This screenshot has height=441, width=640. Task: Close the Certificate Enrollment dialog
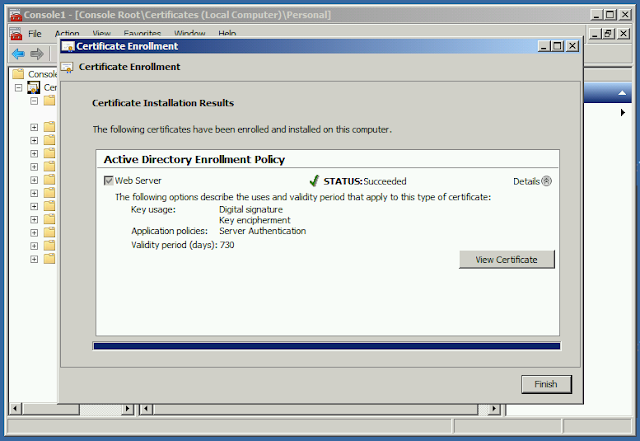tap(573, 46)
